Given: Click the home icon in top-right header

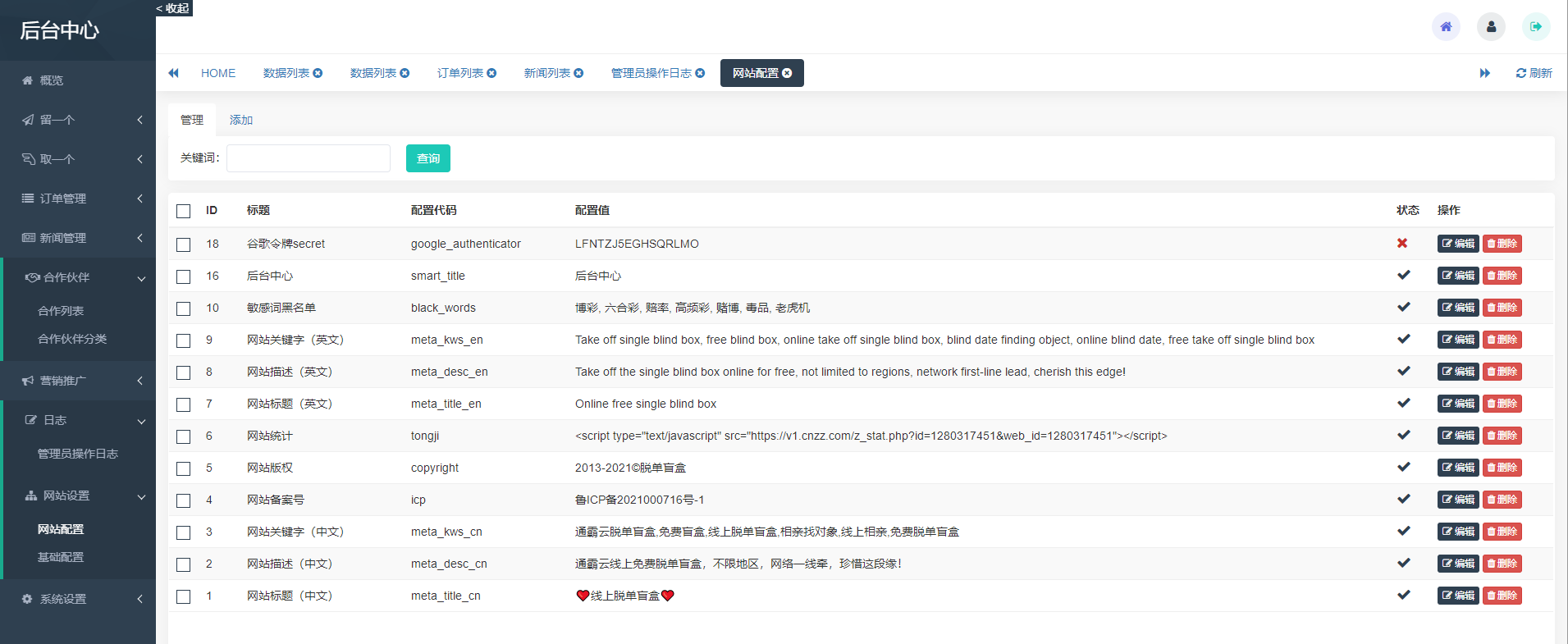Looking at the screenshot, I should click(x=1446, y=27).
